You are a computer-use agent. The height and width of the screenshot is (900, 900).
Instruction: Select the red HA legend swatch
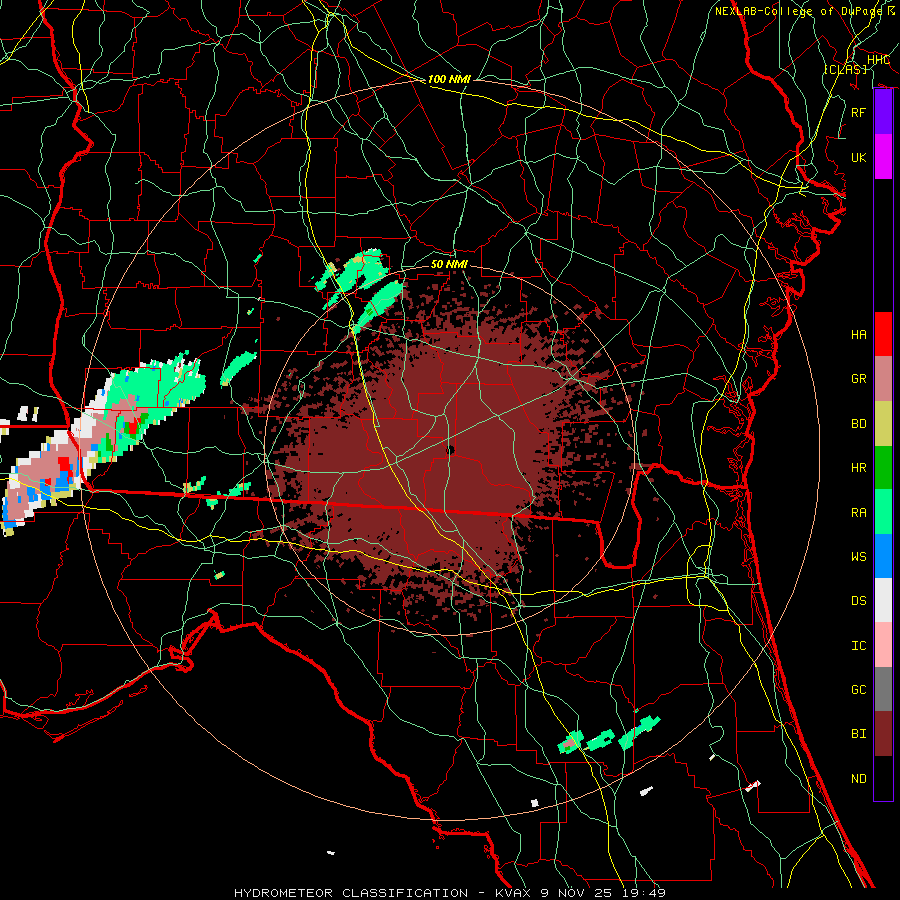pyautogui.click(x=883, y=334)
